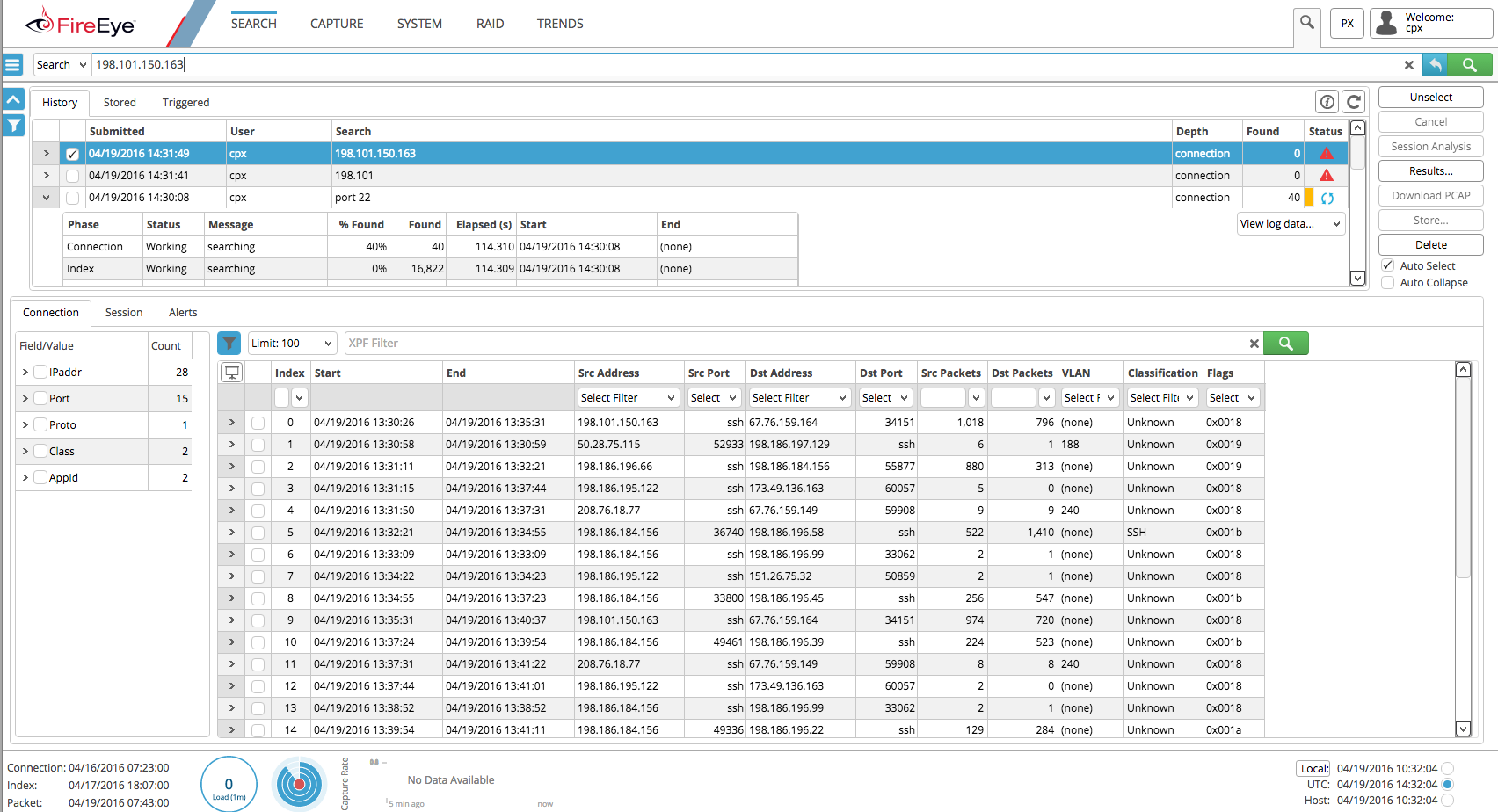Open the hamburger menu beside Search

(12, 64)
